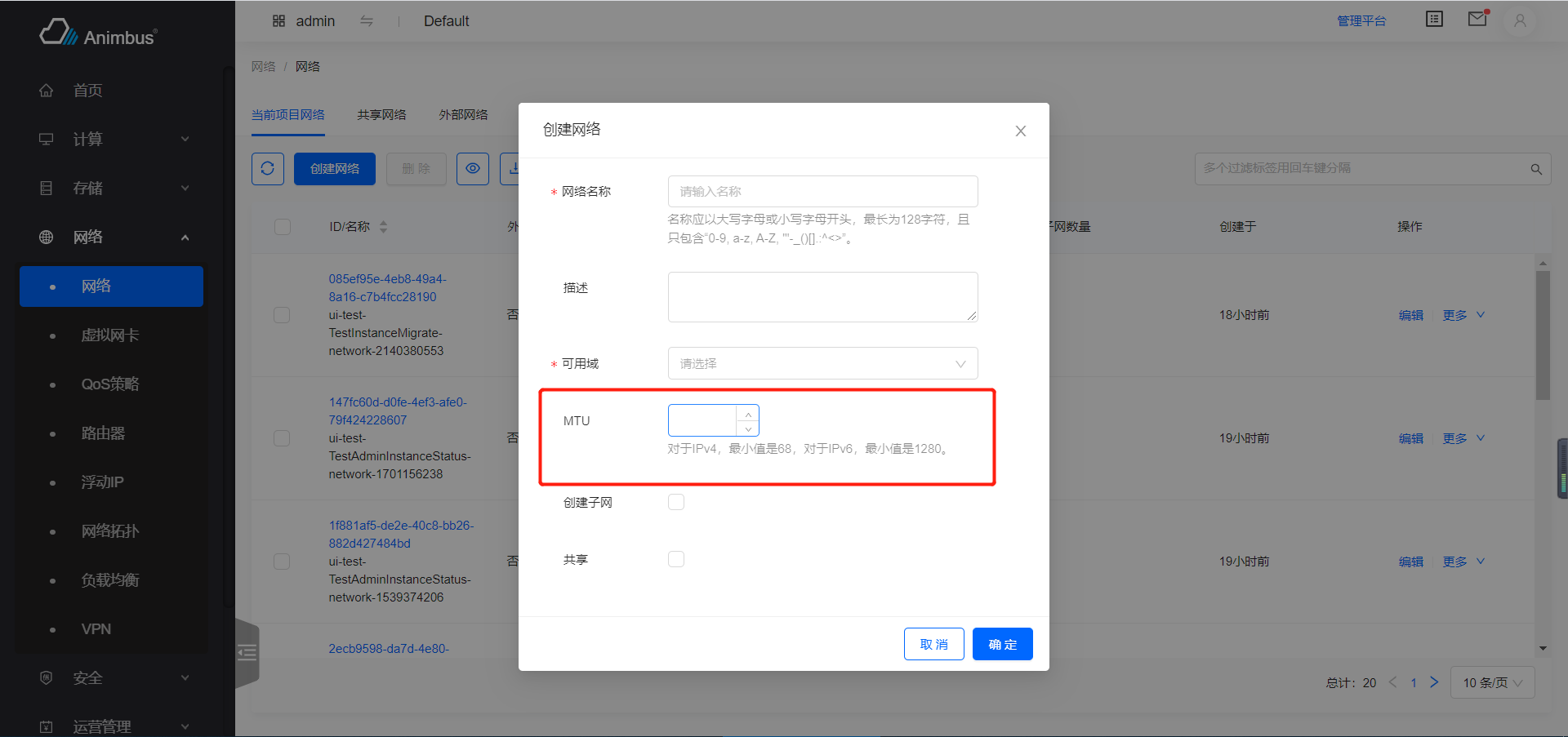Image resolution: width=1568 pixels, height=737 pixels.
Task: Open the message notification icon with red badge
Action: pos(1477,18)
